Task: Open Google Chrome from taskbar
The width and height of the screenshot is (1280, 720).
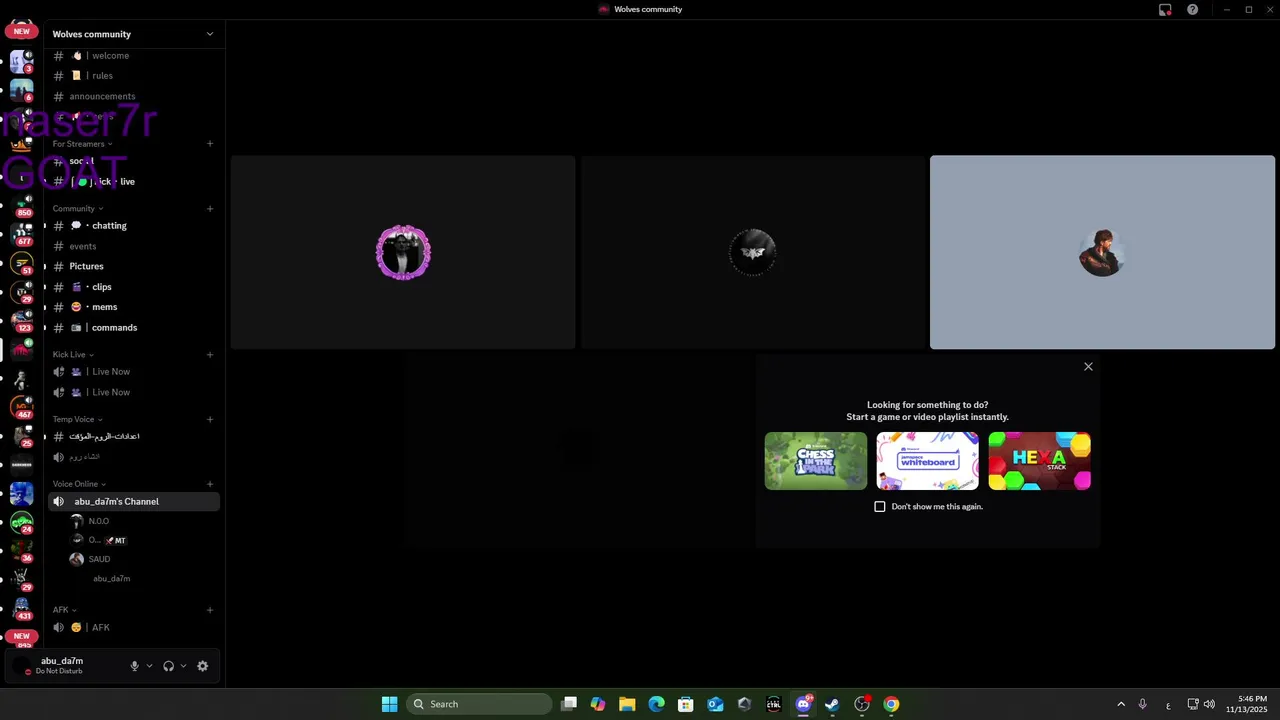Action: point(891,704)
